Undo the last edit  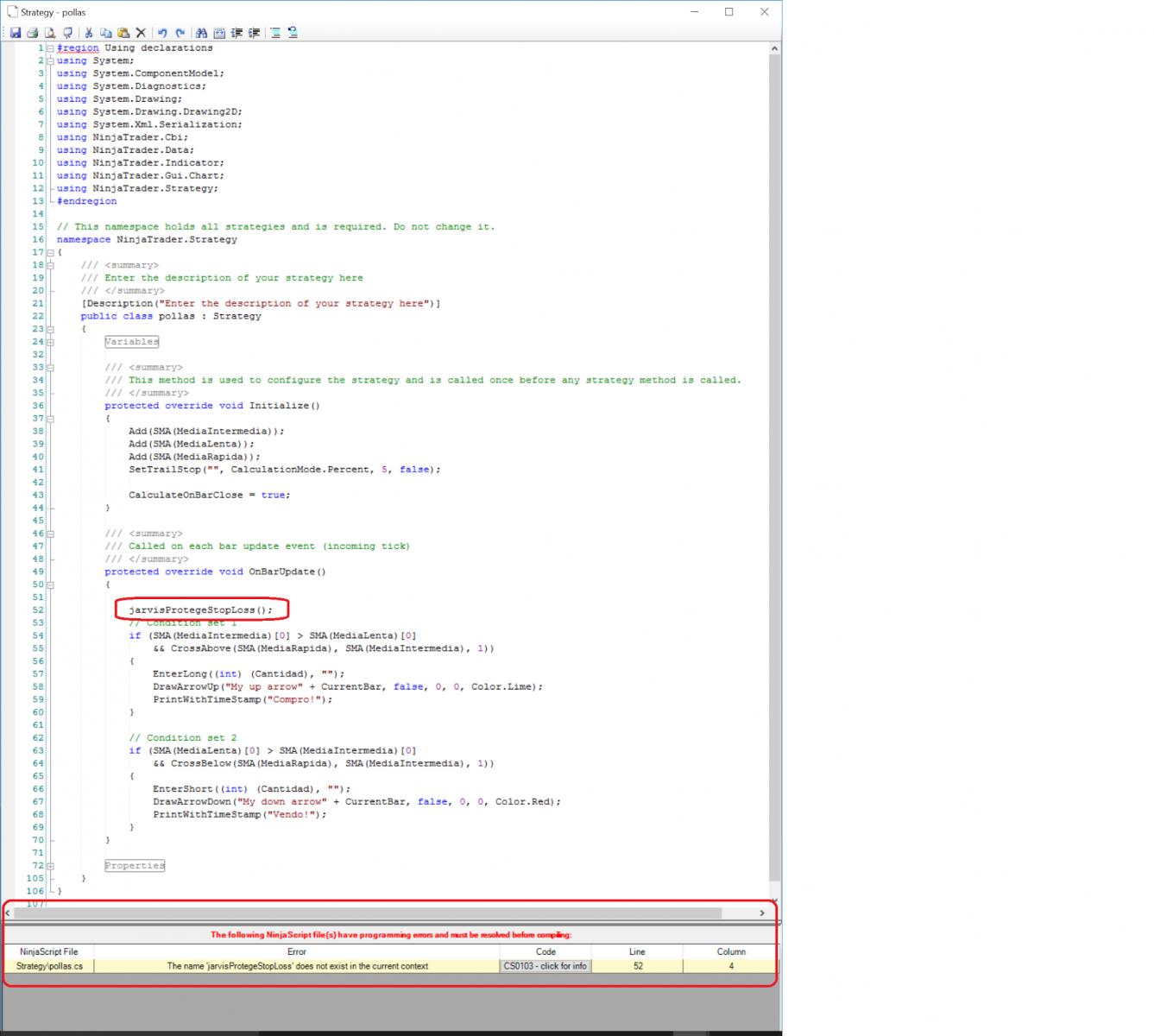tap(162, 33)
